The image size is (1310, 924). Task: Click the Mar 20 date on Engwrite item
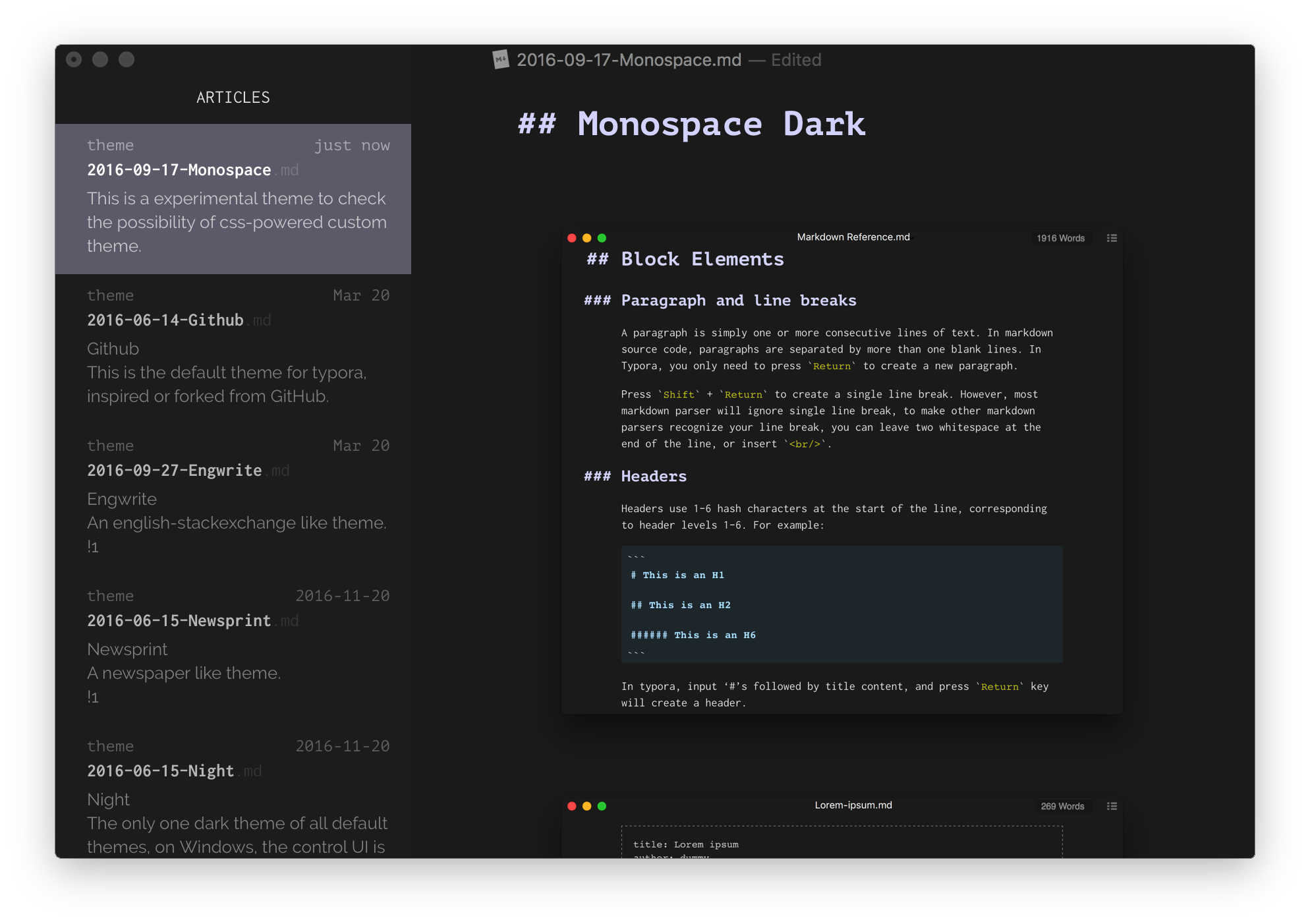click(x=361, y=446)
